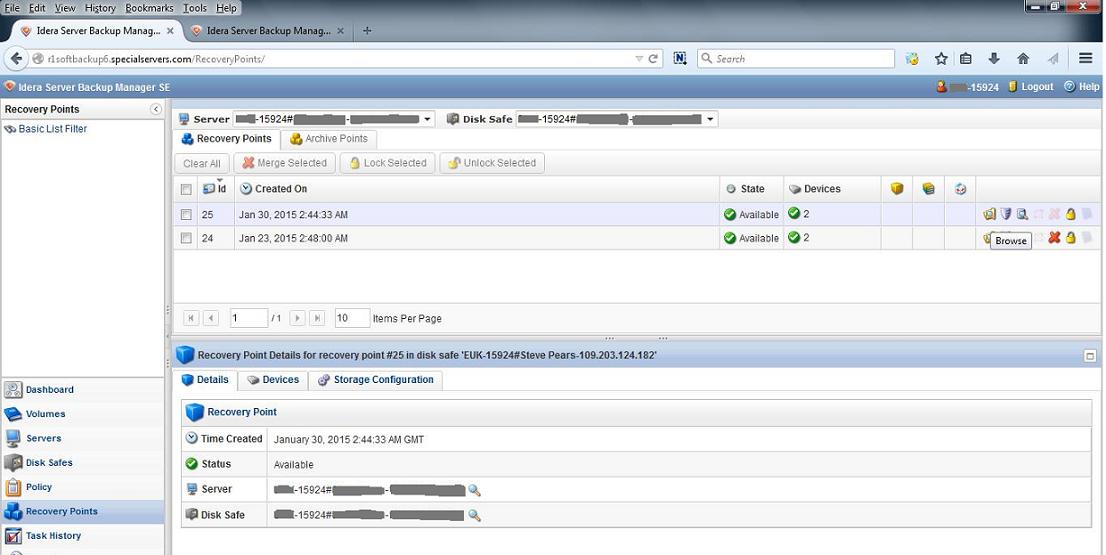
Task: Click the Clear All button
Action: [202, 163]
